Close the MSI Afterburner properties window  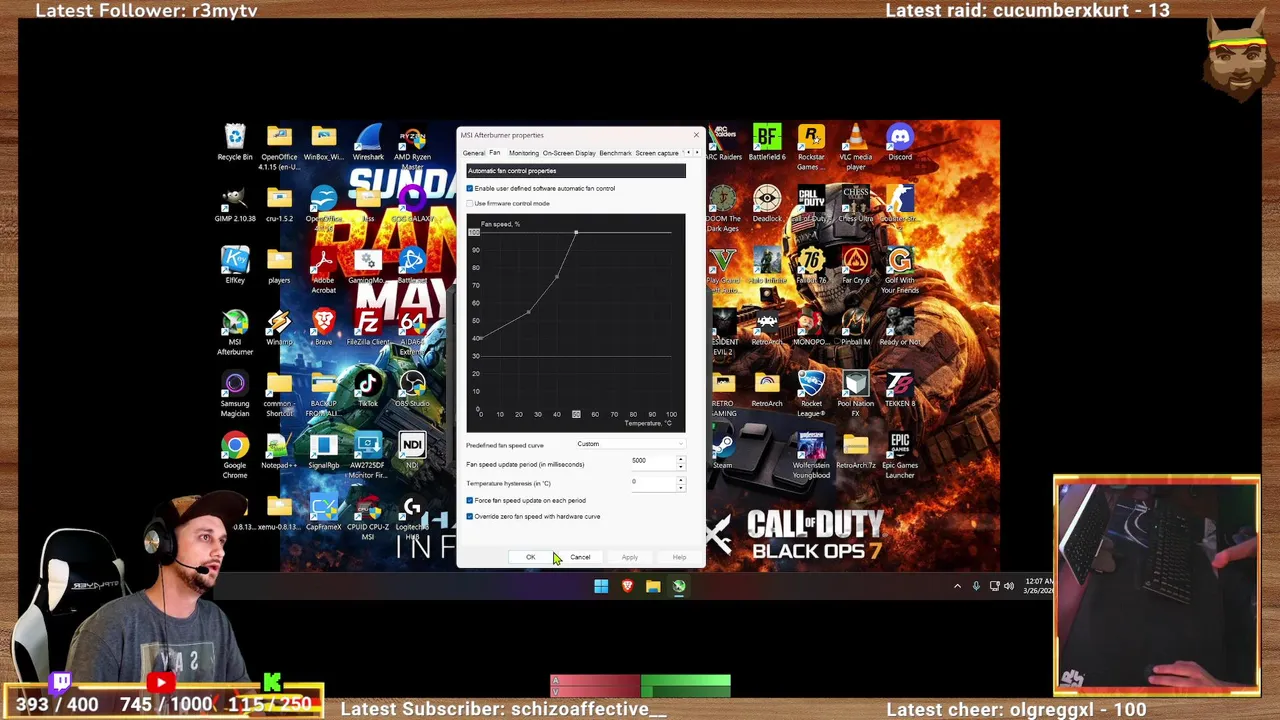[x=696, y=135]
